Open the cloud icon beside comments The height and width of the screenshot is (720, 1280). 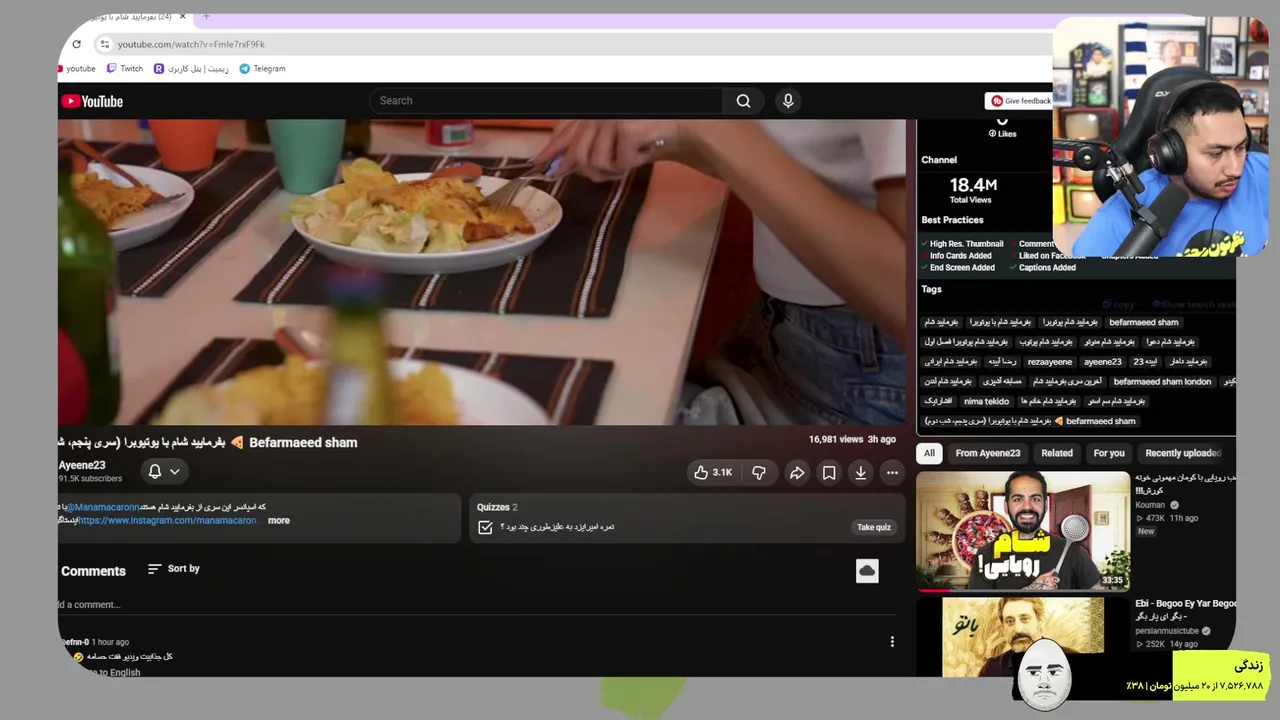click(867, 570)
